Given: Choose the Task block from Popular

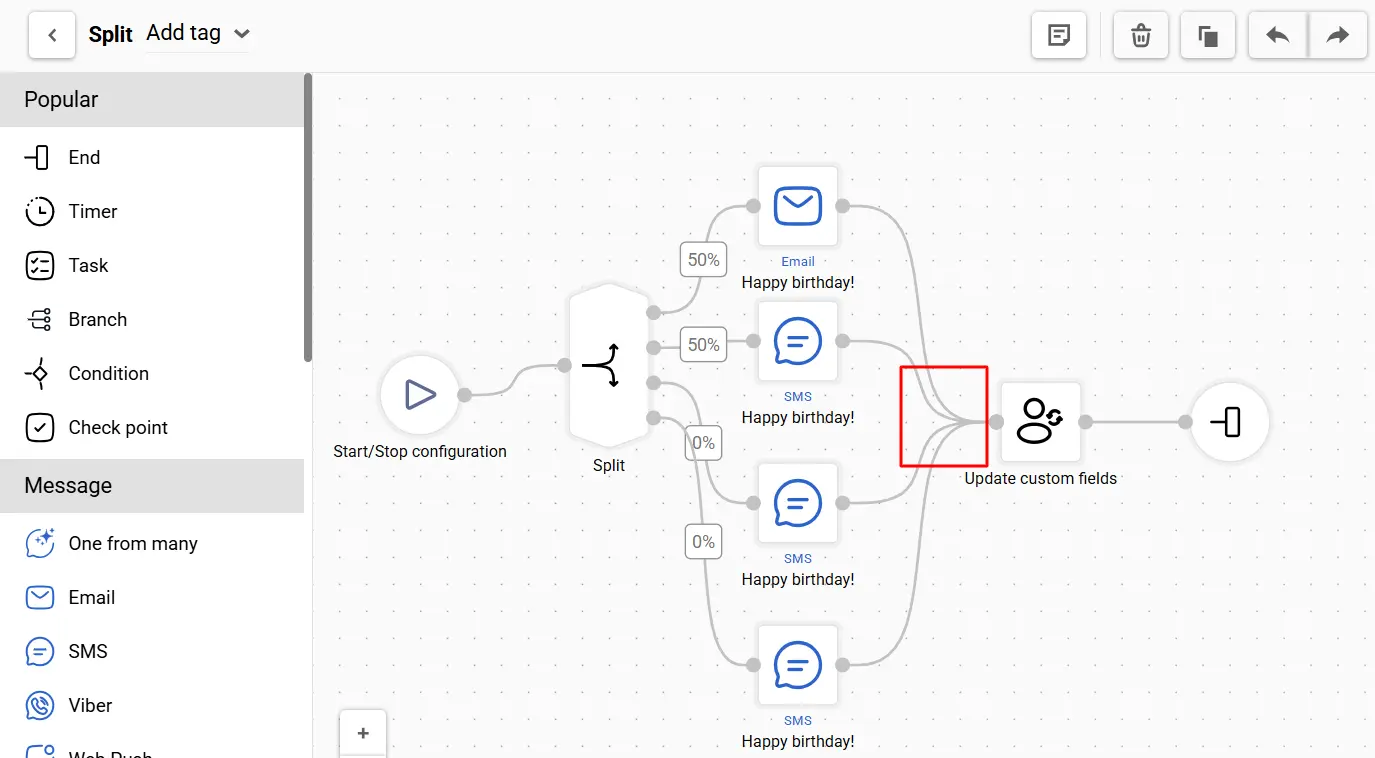Looking at the screenshot, I should [x=88, y=265].
